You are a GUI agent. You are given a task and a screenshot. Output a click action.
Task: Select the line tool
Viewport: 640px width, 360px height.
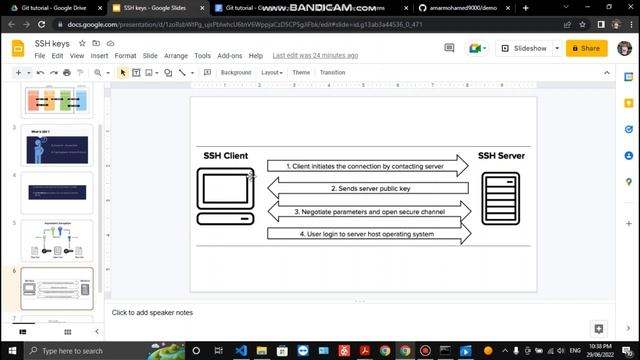(182, 73)
